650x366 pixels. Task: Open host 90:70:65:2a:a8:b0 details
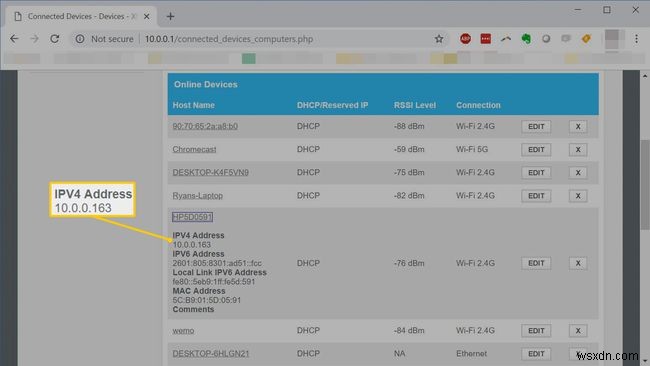tap(205, 126)
